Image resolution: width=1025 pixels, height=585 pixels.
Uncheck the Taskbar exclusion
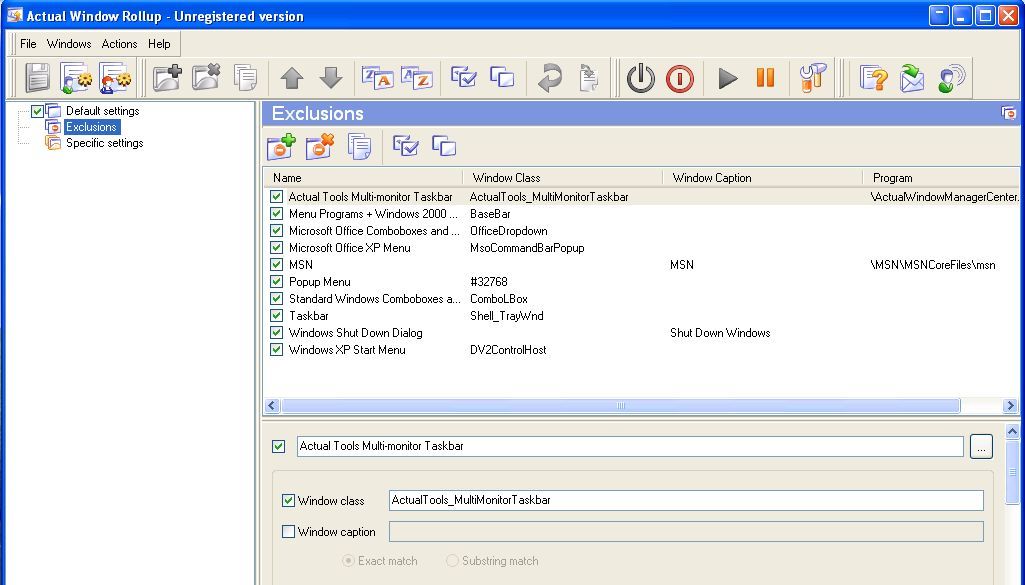click(x=277, y=315)
